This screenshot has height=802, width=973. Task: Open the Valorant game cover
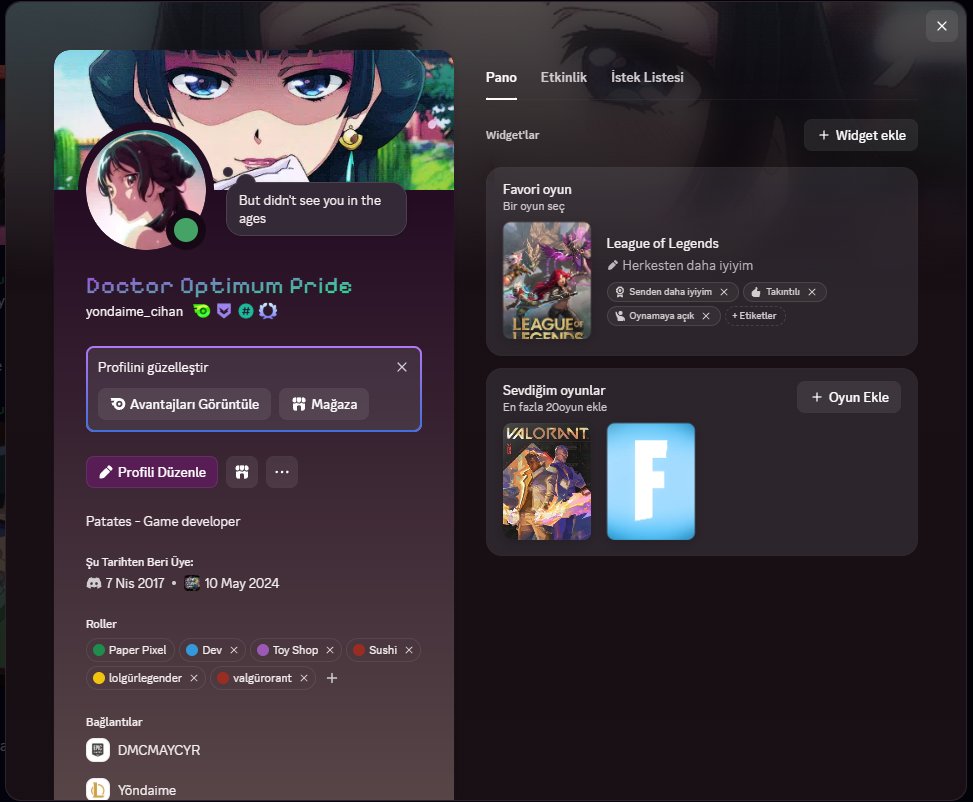point(547,482)
